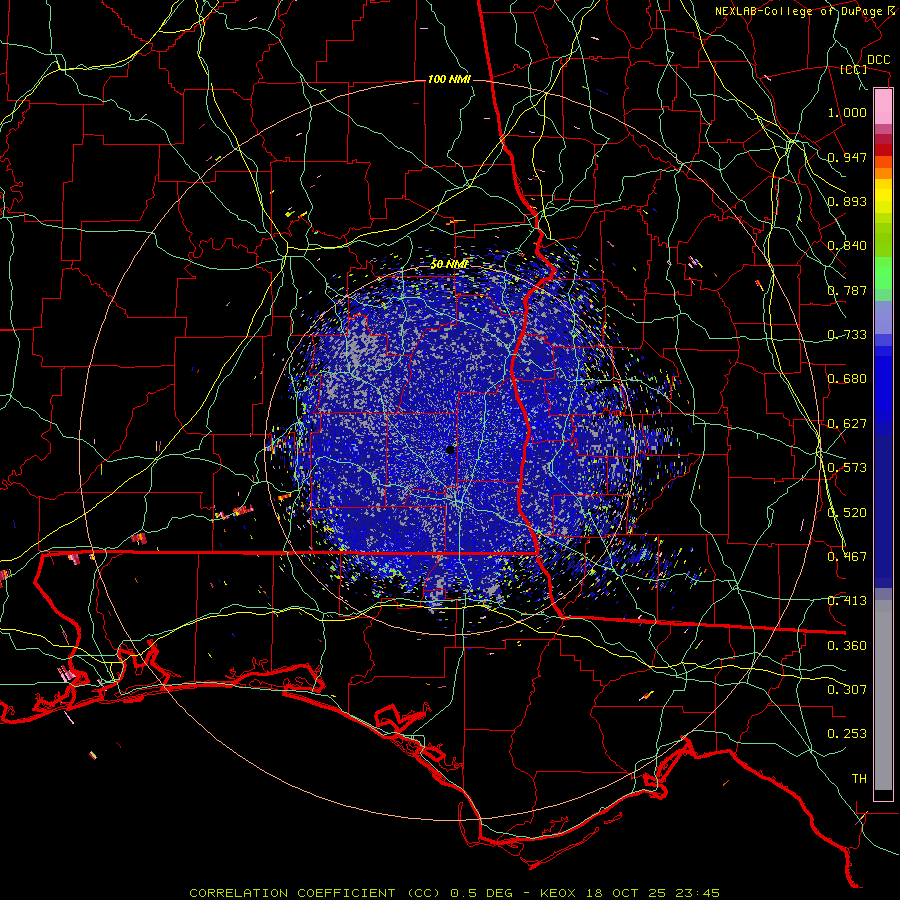This screenshot has width=900, height=900.
Task: Select the 1.000 legend value
Action: (x=847, y=112)
